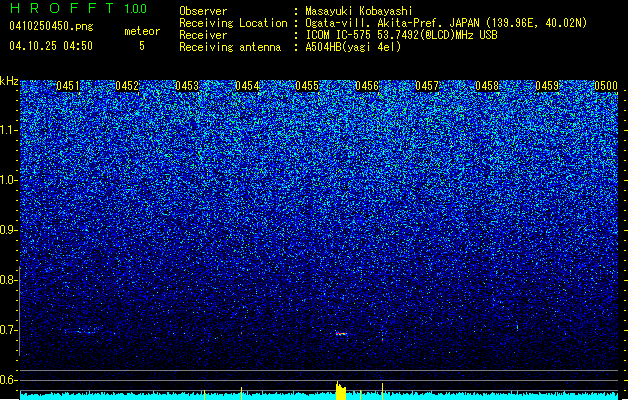Click the 0455 time marker
The height and width of the screenshot is (400, 629).
point(307,86)
